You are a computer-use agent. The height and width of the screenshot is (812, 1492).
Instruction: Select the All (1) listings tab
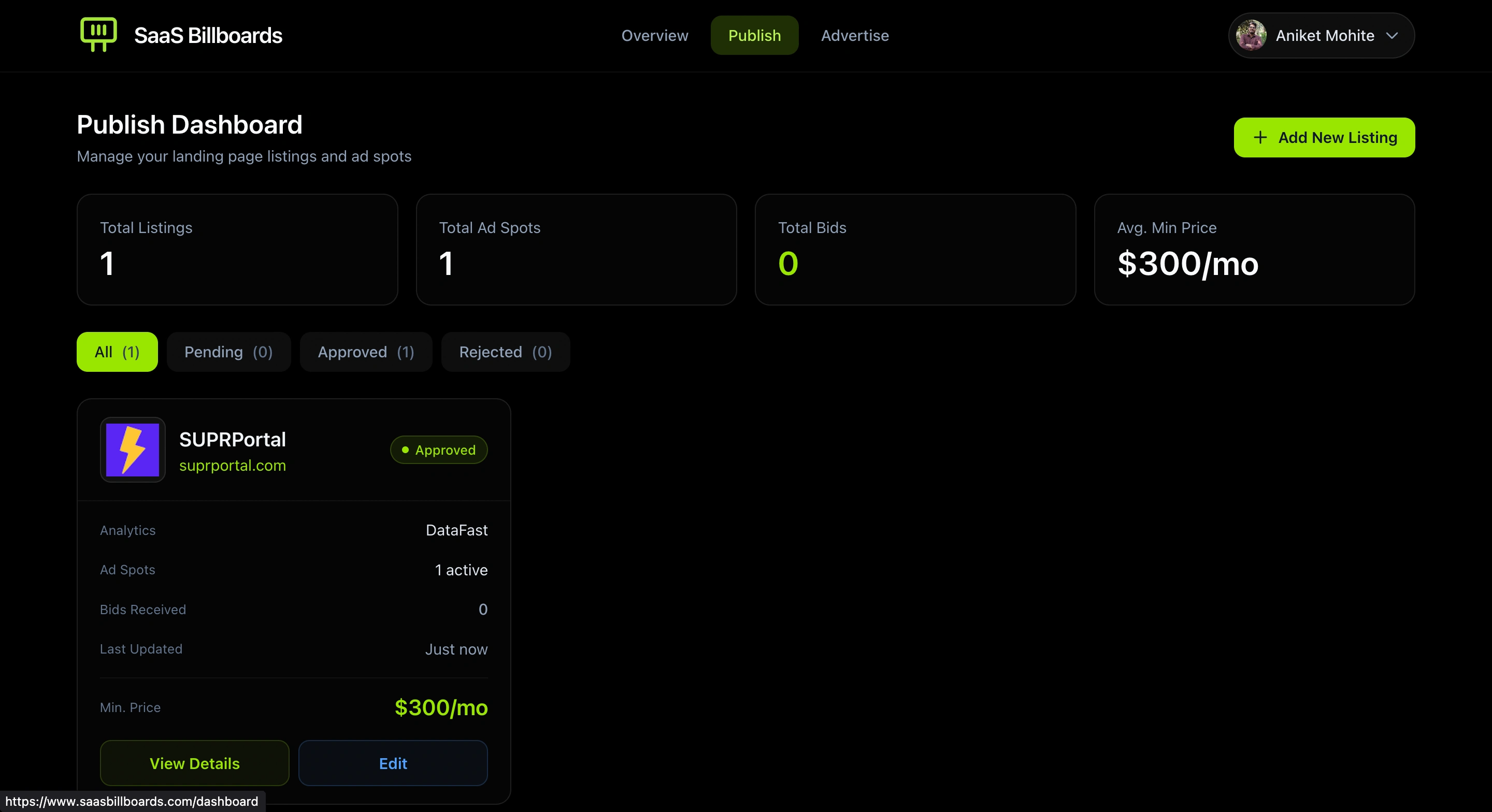[117, 352]
